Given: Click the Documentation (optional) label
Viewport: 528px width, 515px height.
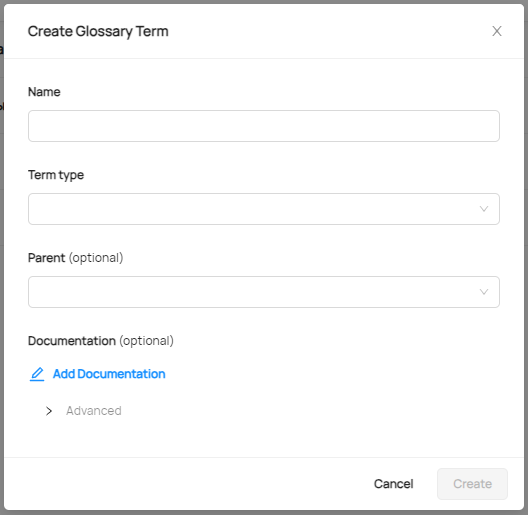Looking at the screenshot, I should pyautogui.click(x=101, y=341).
